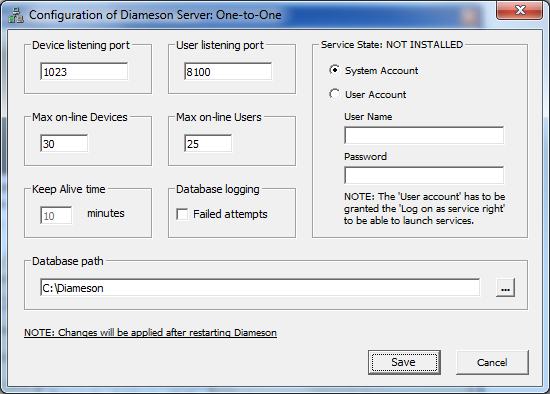Click the Database logging group label
Screen dimensions: 550x394
217,189
